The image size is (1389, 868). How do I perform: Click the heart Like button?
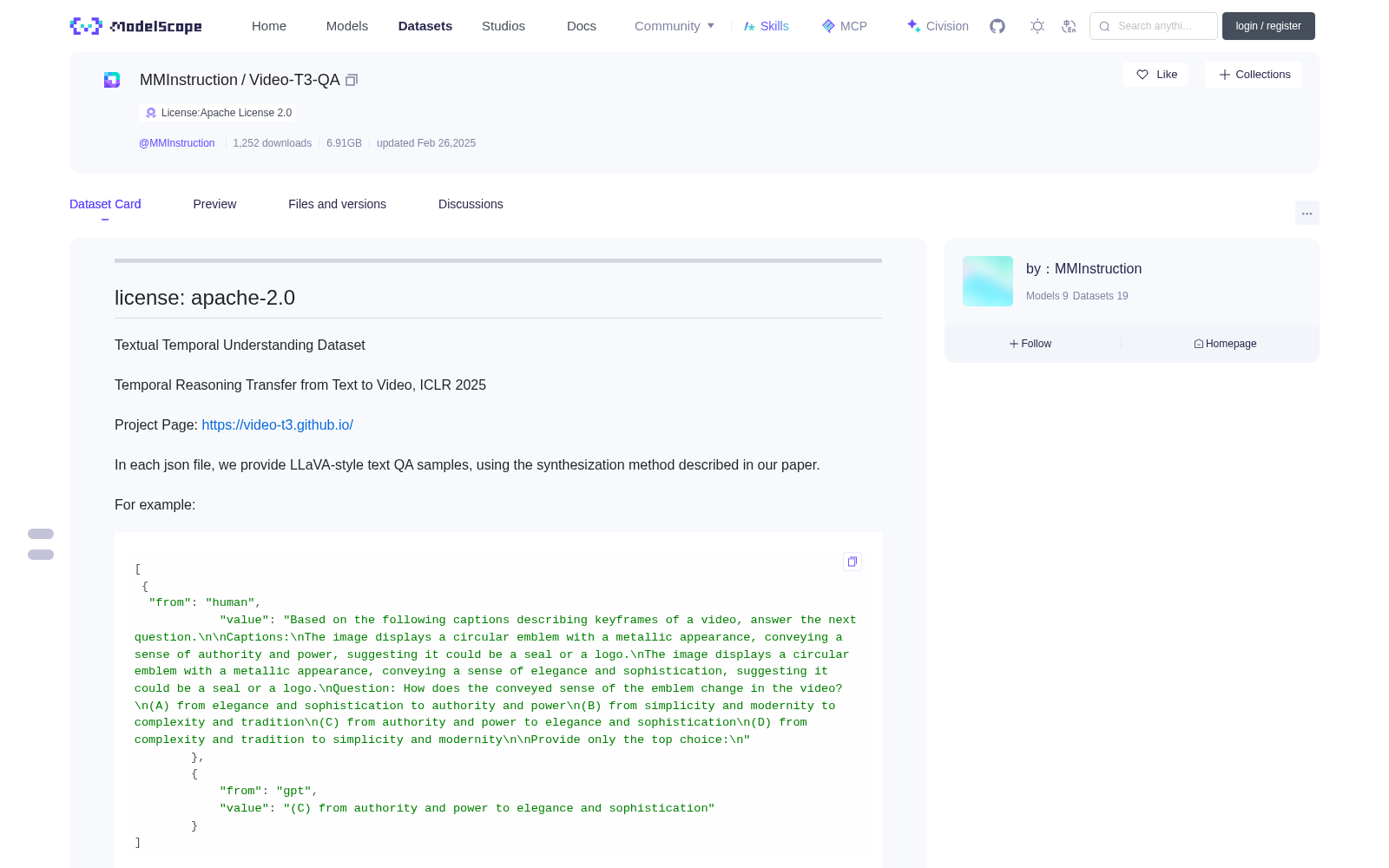coord(1155,75)
